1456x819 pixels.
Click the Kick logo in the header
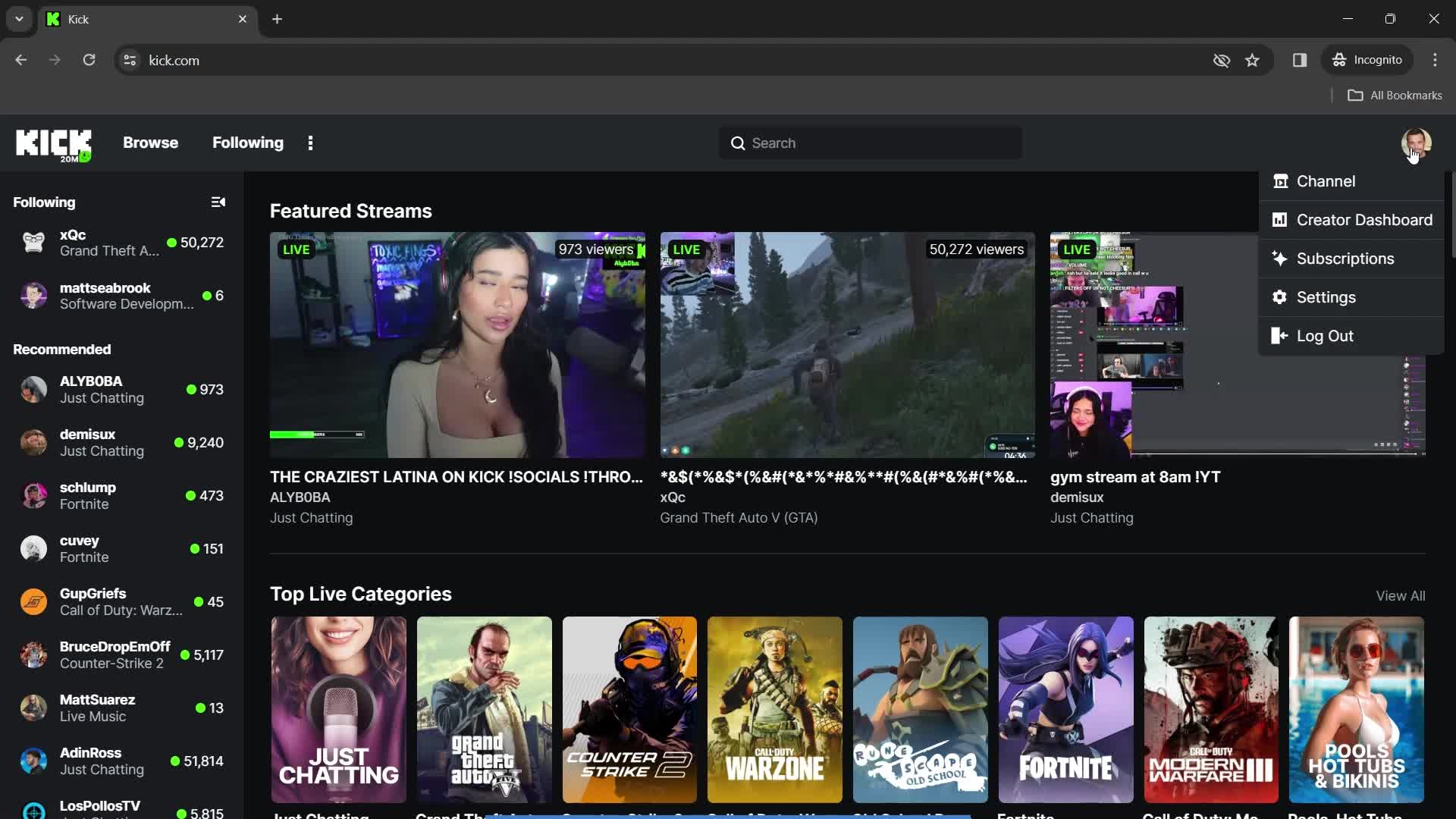click(x=54, y=144)
